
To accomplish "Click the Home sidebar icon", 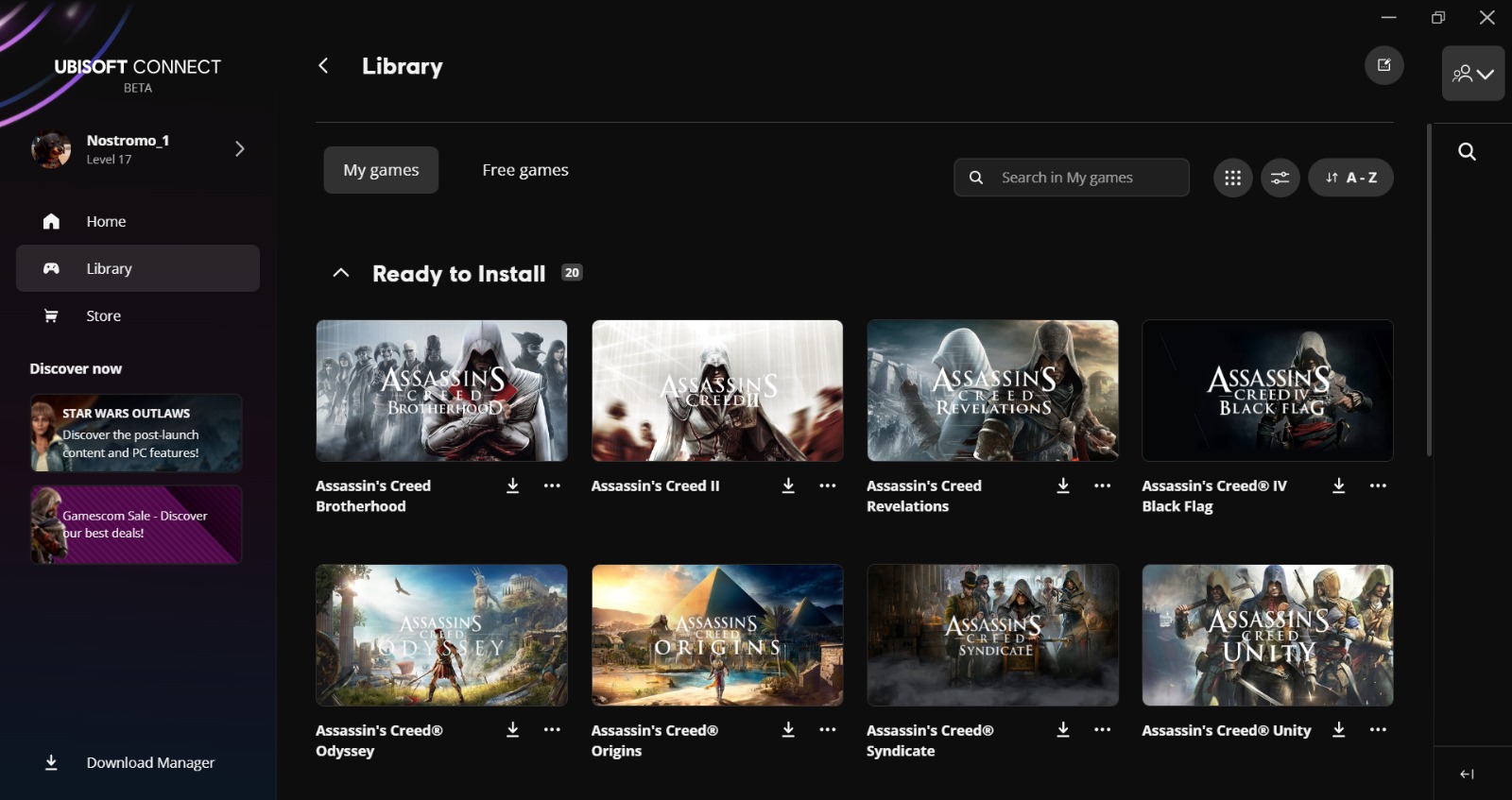I will [51, 221].
